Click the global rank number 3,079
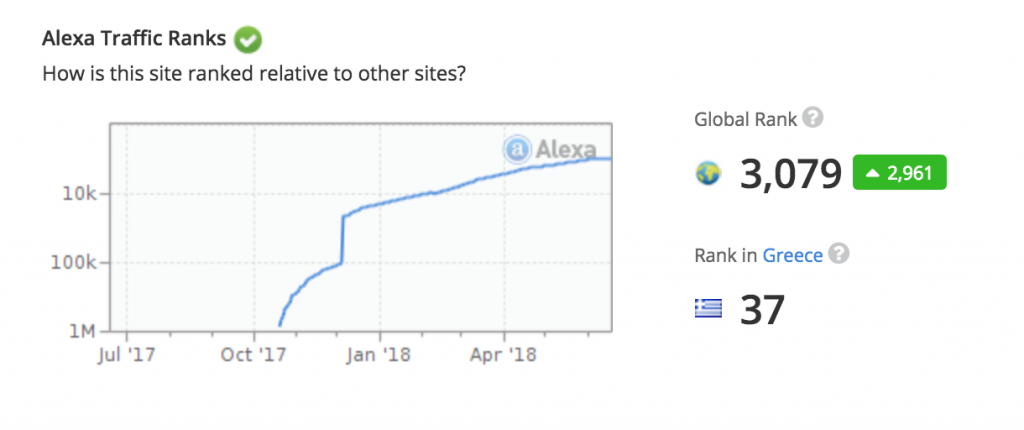1024x430 pixels. click(791, 174)
